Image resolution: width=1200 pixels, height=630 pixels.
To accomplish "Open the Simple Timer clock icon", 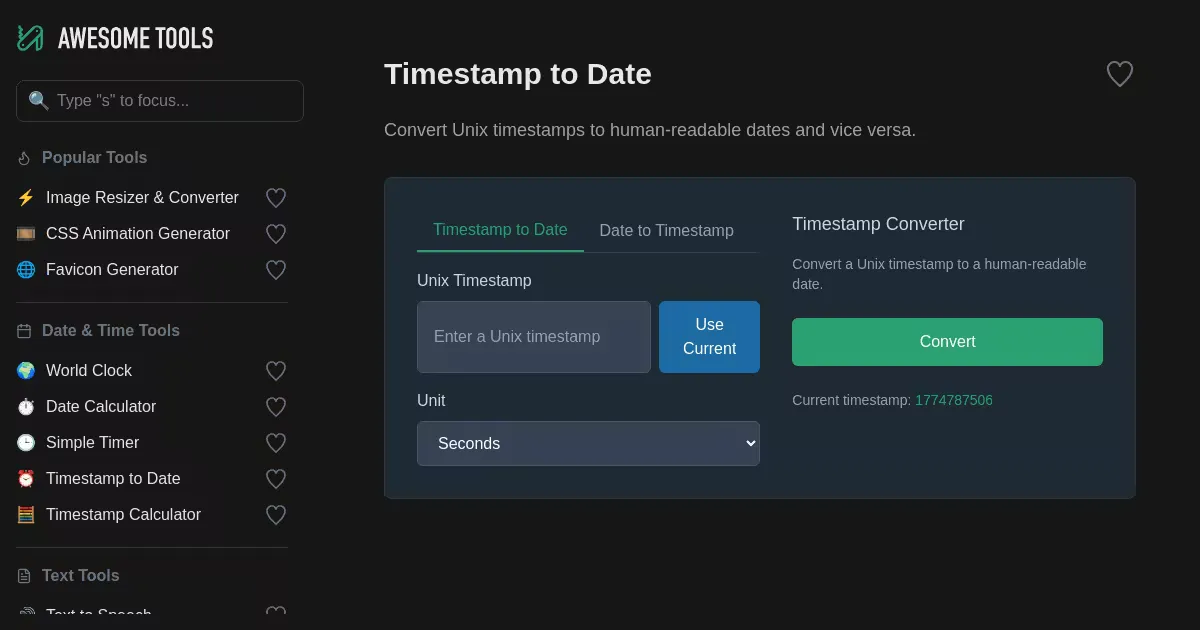I will point(26,443).
